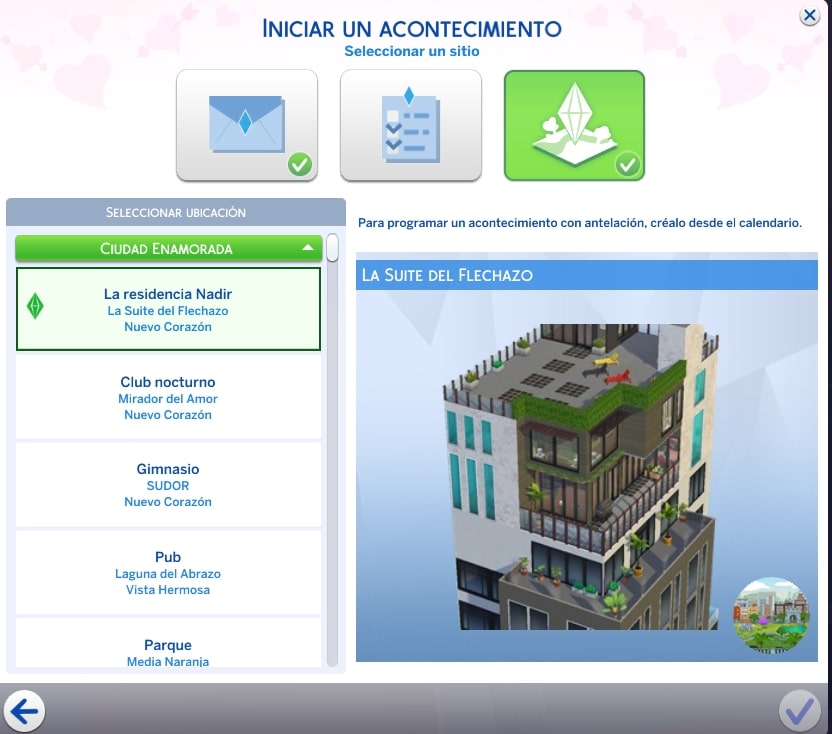This screenshot has width=832, height=734.
Task: Click the La Suite del Flechazo building preview
Action: tap(580, 477)
